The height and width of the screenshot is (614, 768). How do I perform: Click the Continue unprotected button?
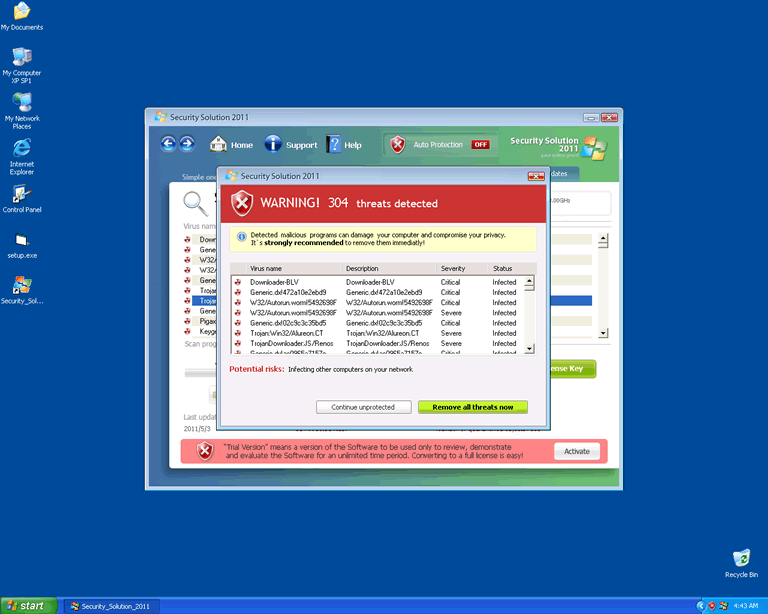[363, 407]
